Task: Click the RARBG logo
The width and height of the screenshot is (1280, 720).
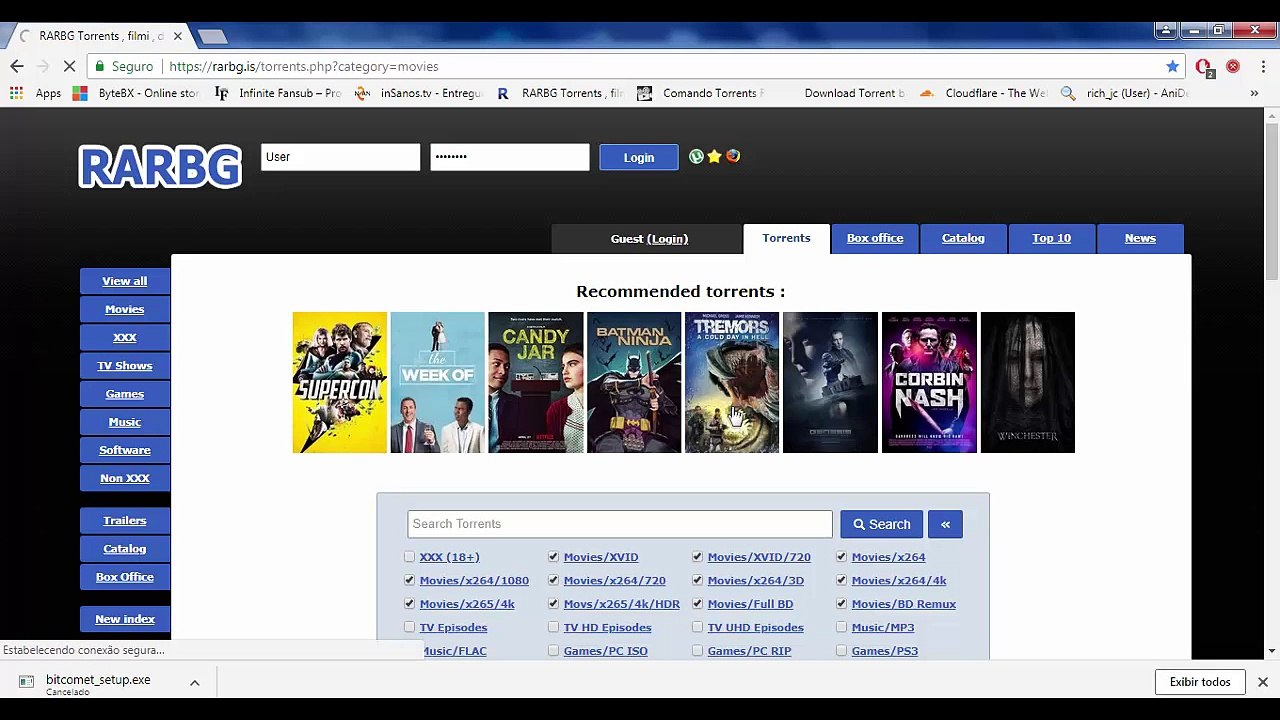Action: click(160, 166)
